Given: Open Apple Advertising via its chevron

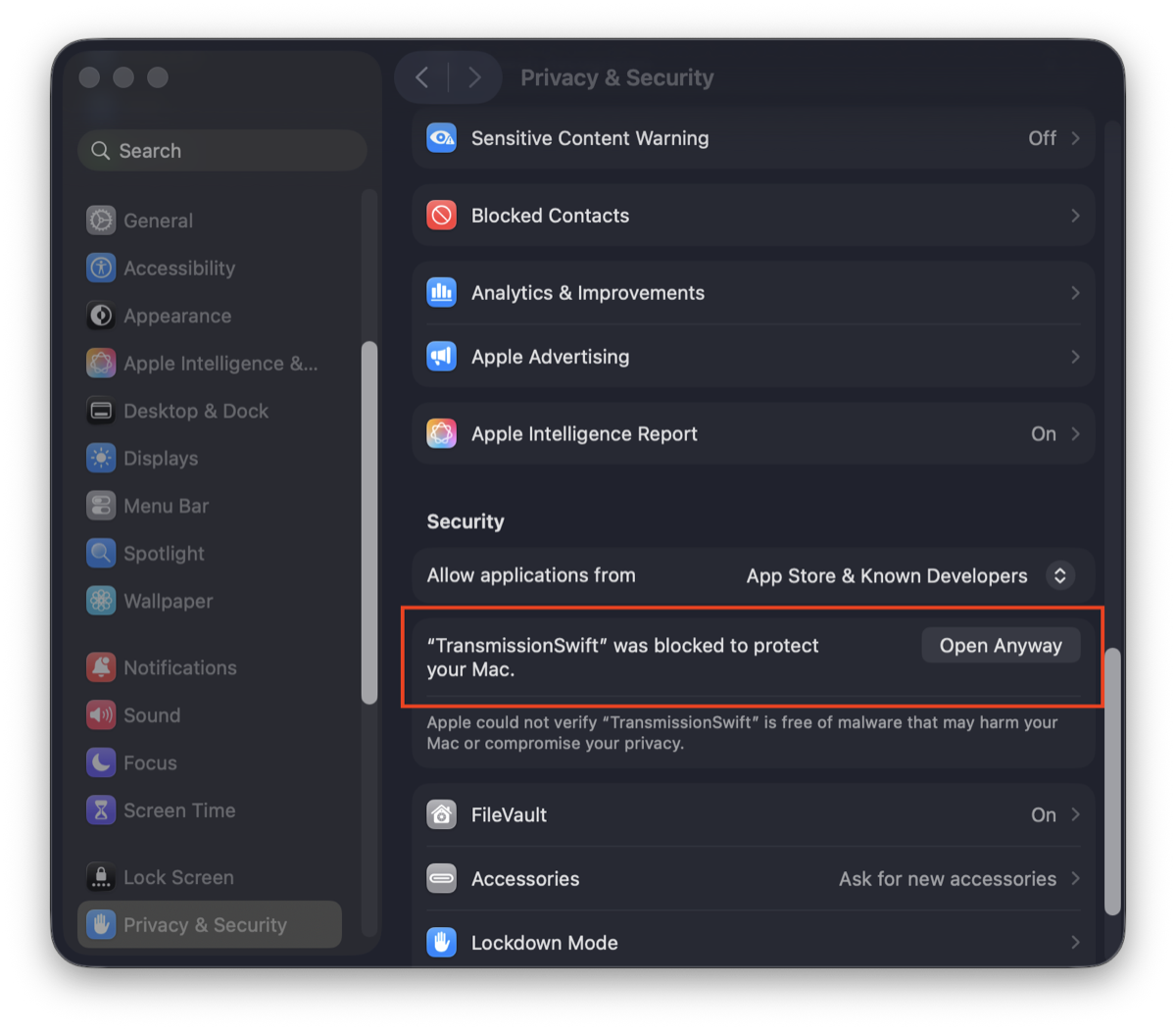Looking at the screenshot, I should 1075,357.
